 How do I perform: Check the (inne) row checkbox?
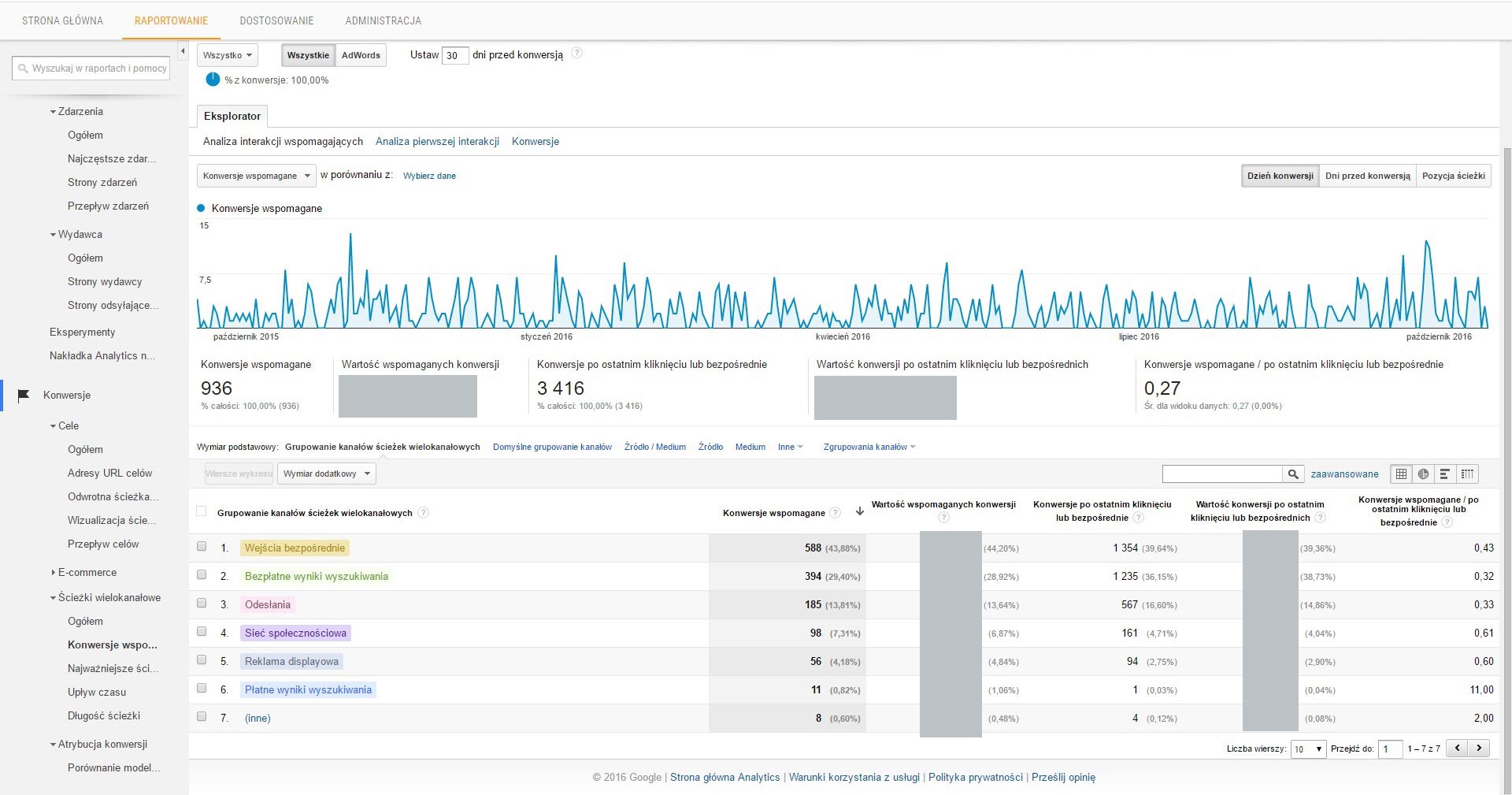click(202, 716)
